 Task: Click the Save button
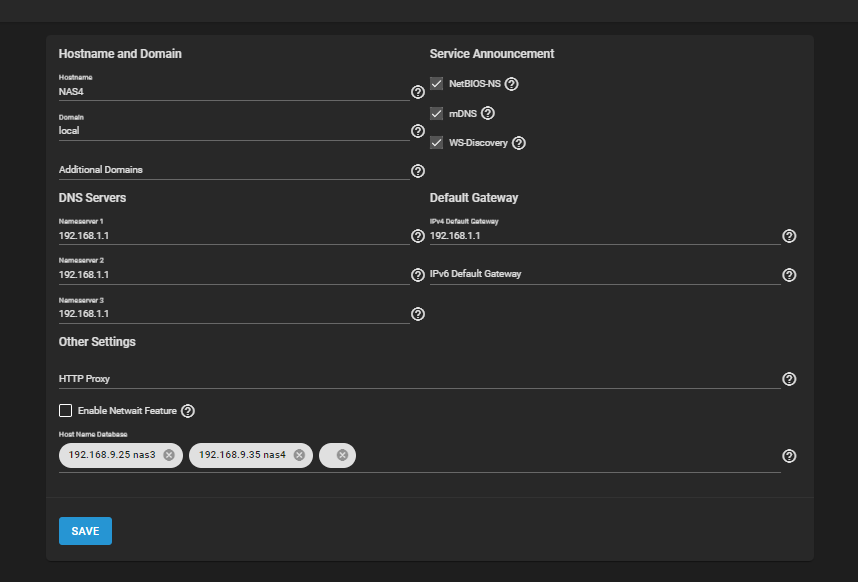[x=85, y=531]
